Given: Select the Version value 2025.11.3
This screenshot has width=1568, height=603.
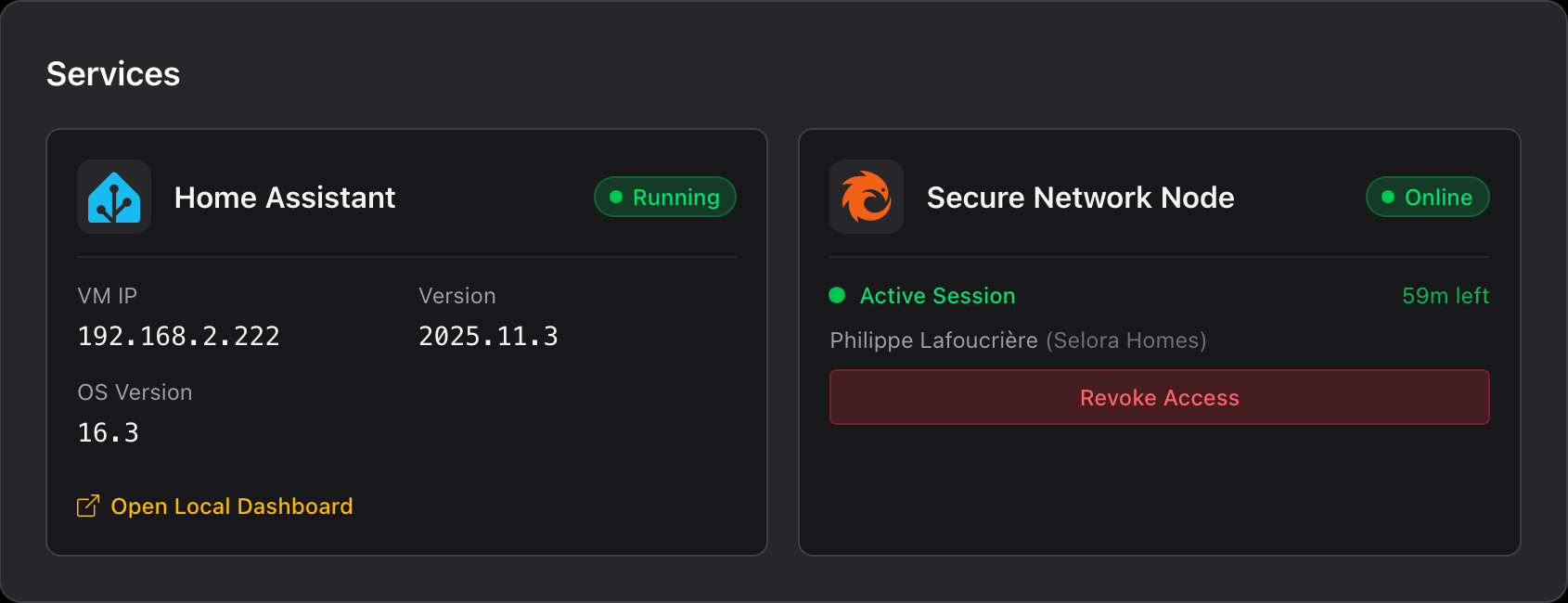Looking at the screenshot, I should click(x=488, y=336).
